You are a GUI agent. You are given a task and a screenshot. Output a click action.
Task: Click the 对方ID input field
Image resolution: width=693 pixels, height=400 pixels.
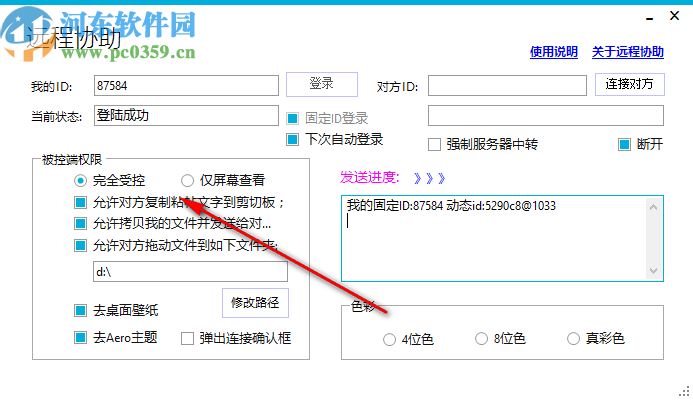[507, 85]
